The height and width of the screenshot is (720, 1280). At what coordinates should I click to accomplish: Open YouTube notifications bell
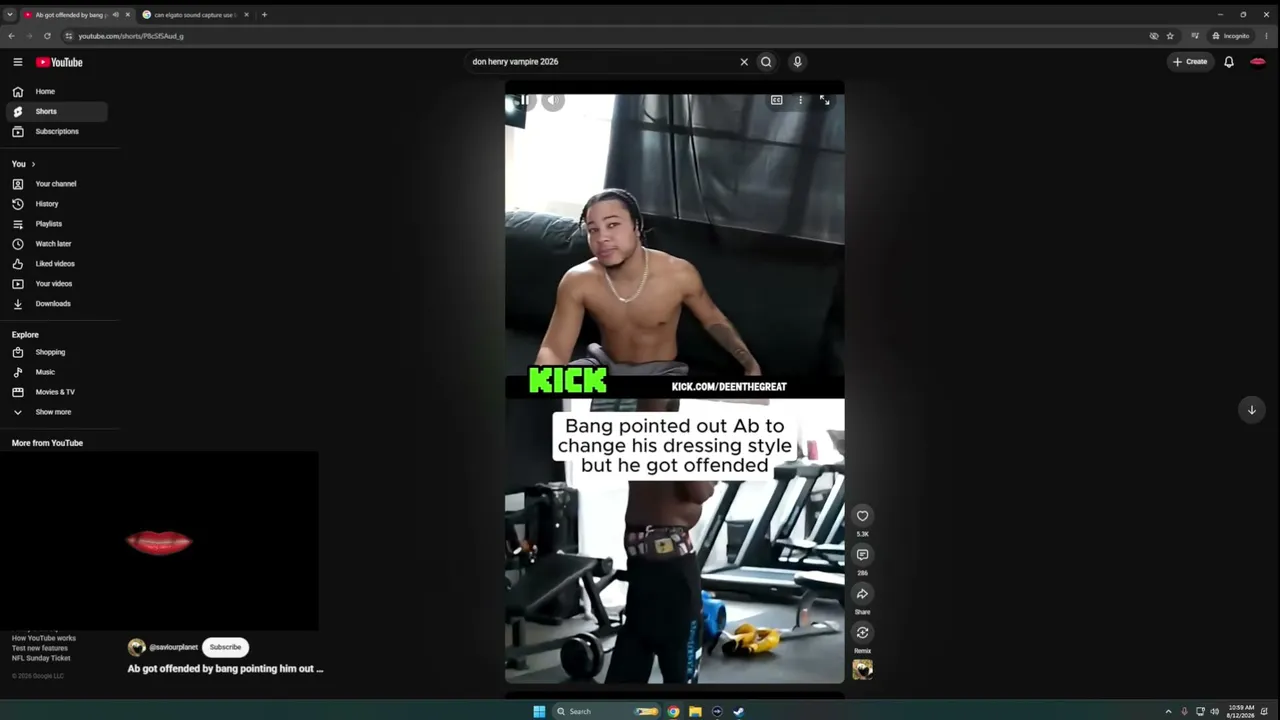click(1229, 62)
